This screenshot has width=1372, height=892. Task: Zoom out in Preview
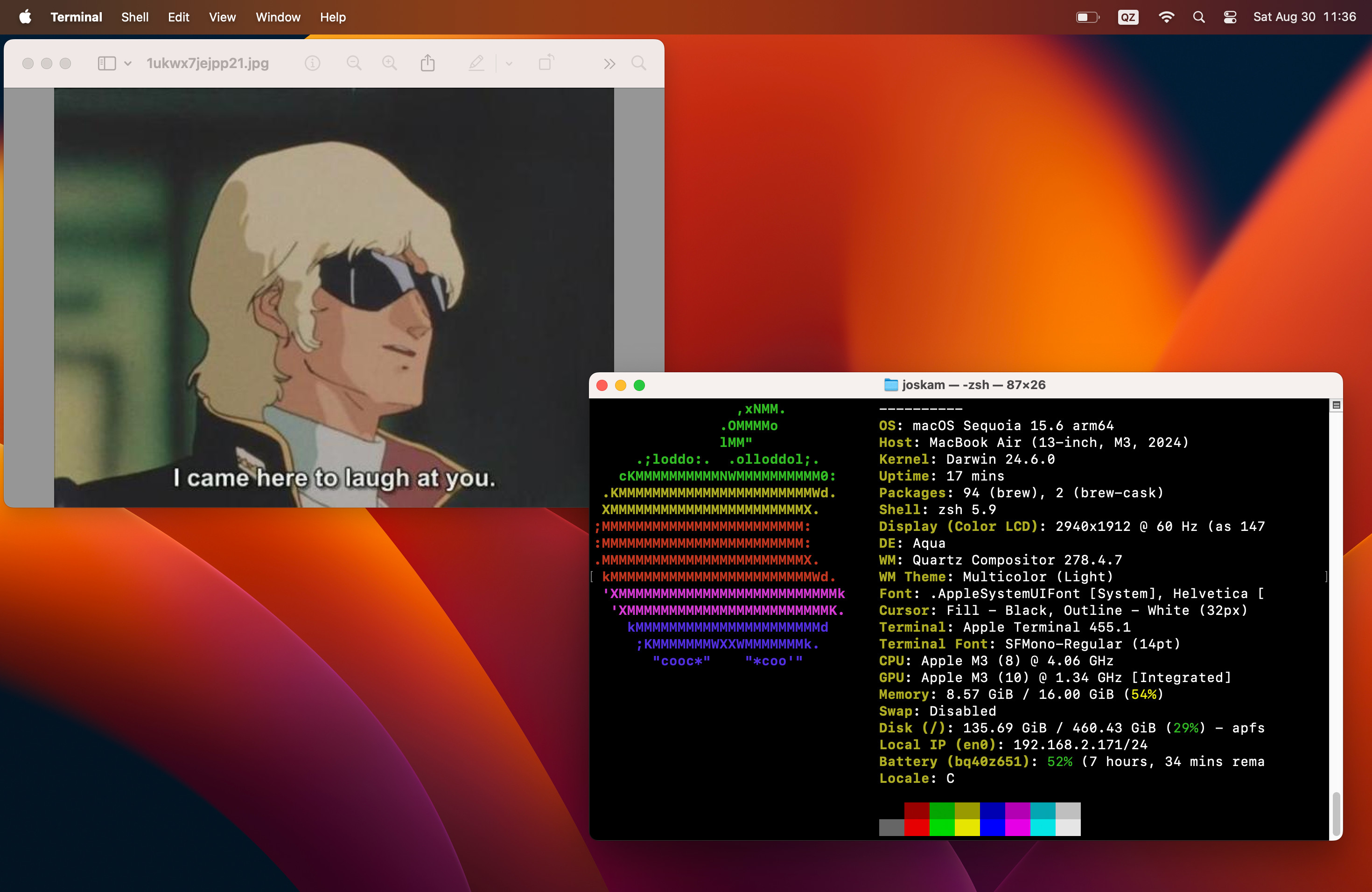click(354, 63)
